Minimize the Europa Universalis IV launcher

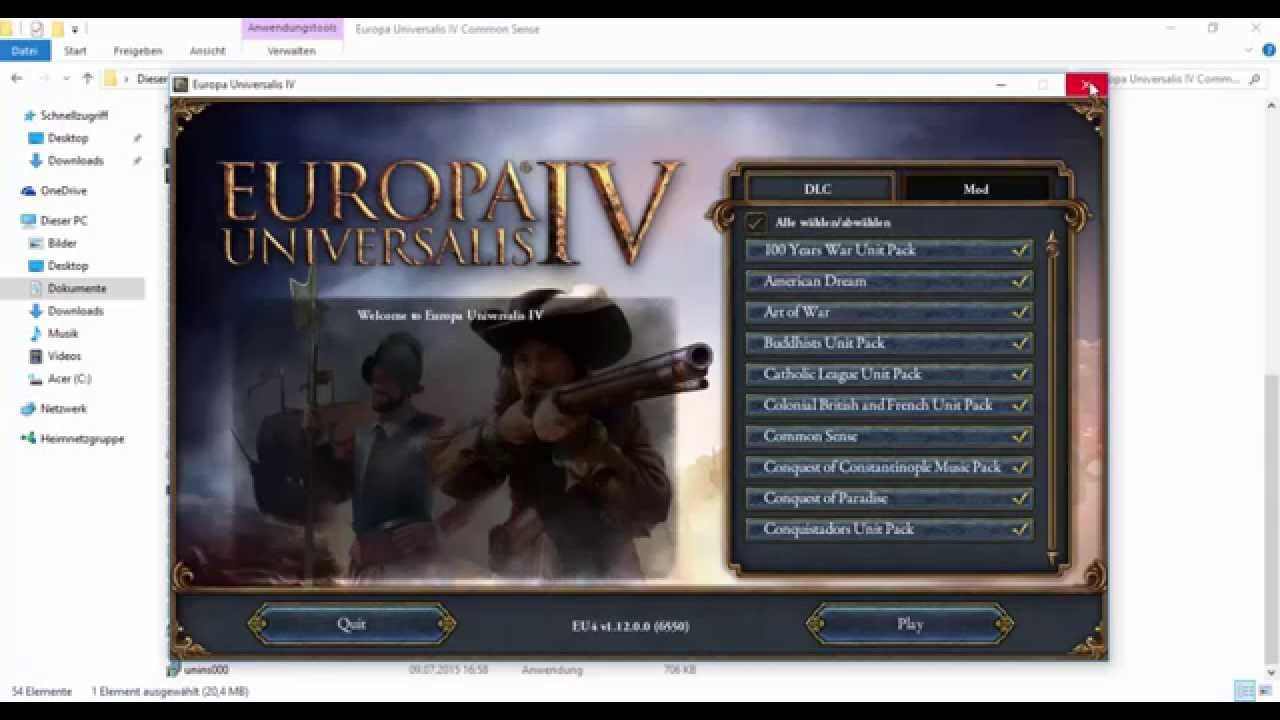(x=1001, y=85)
